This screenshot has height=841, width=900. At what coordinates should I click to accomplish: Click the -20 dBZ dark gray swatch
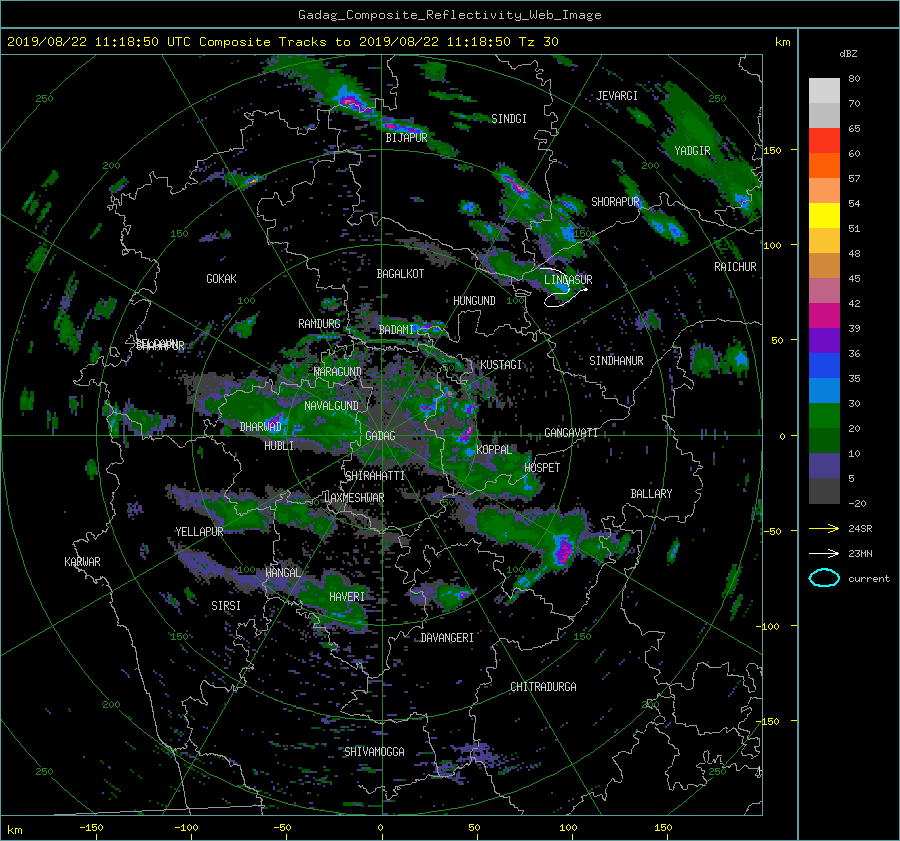pos(824,491)
